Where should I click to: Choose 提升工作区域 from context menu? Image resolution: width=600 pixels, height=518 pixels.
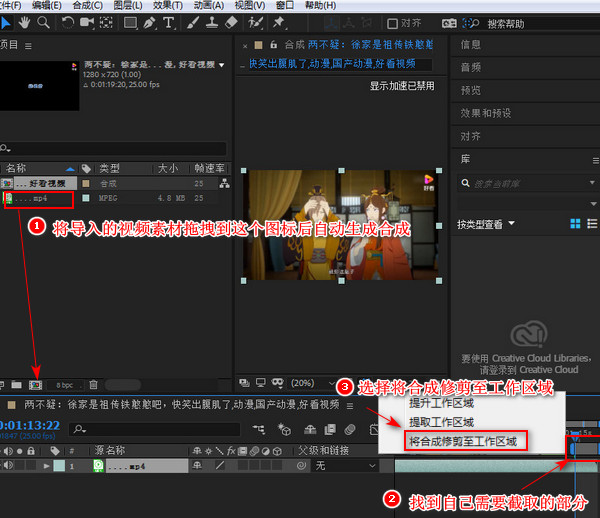[x=442, y=403]
